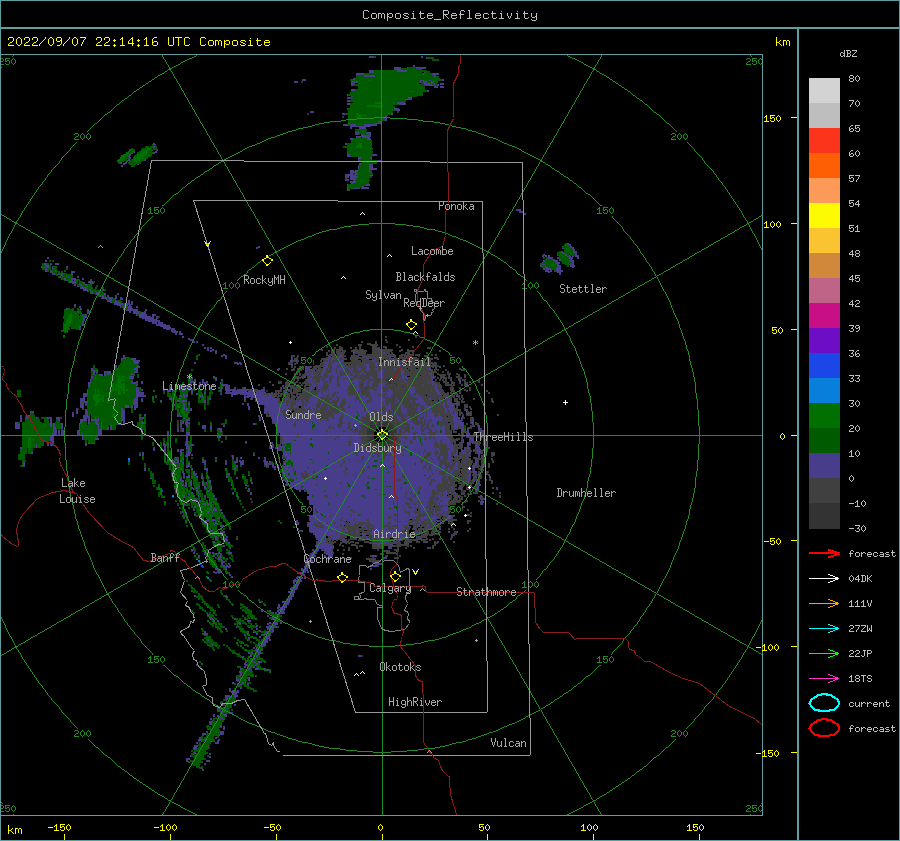Select the orange 111V arrow symbol
The height and width of the screenshot is (841, 900).
(824, 603)
